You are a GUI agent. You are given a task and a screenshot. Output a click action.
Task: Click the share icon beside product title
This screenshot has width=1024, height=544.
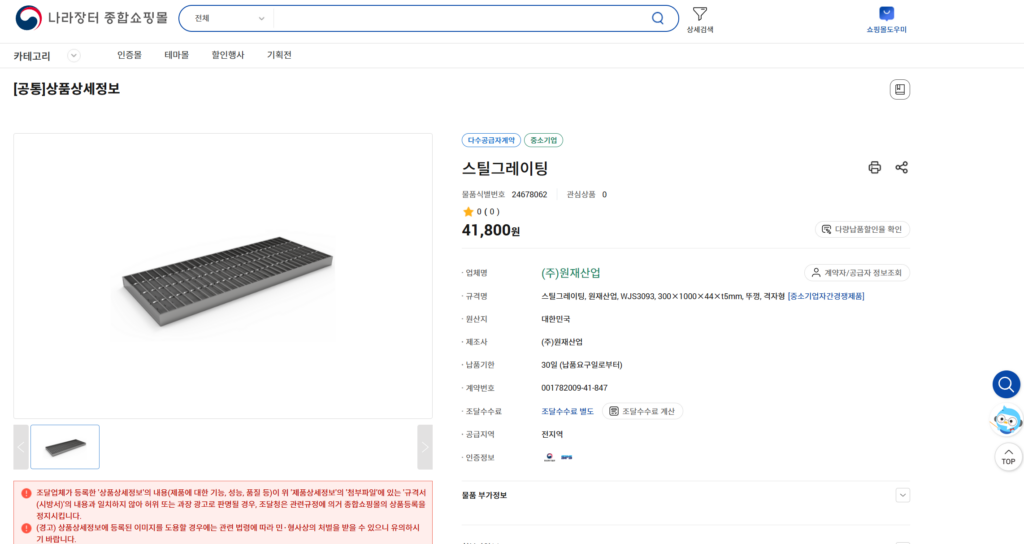901,168
